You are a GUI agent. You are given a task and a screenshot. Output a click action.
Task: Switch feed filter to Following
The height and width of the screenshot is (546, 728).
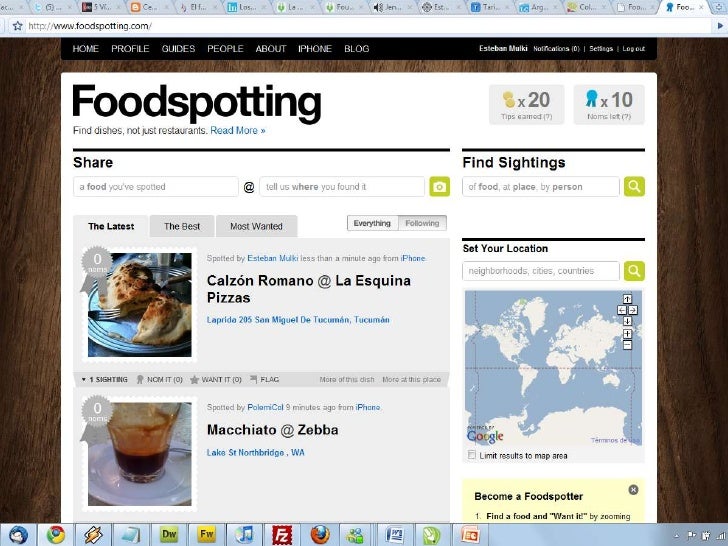(x=422, y=223)
